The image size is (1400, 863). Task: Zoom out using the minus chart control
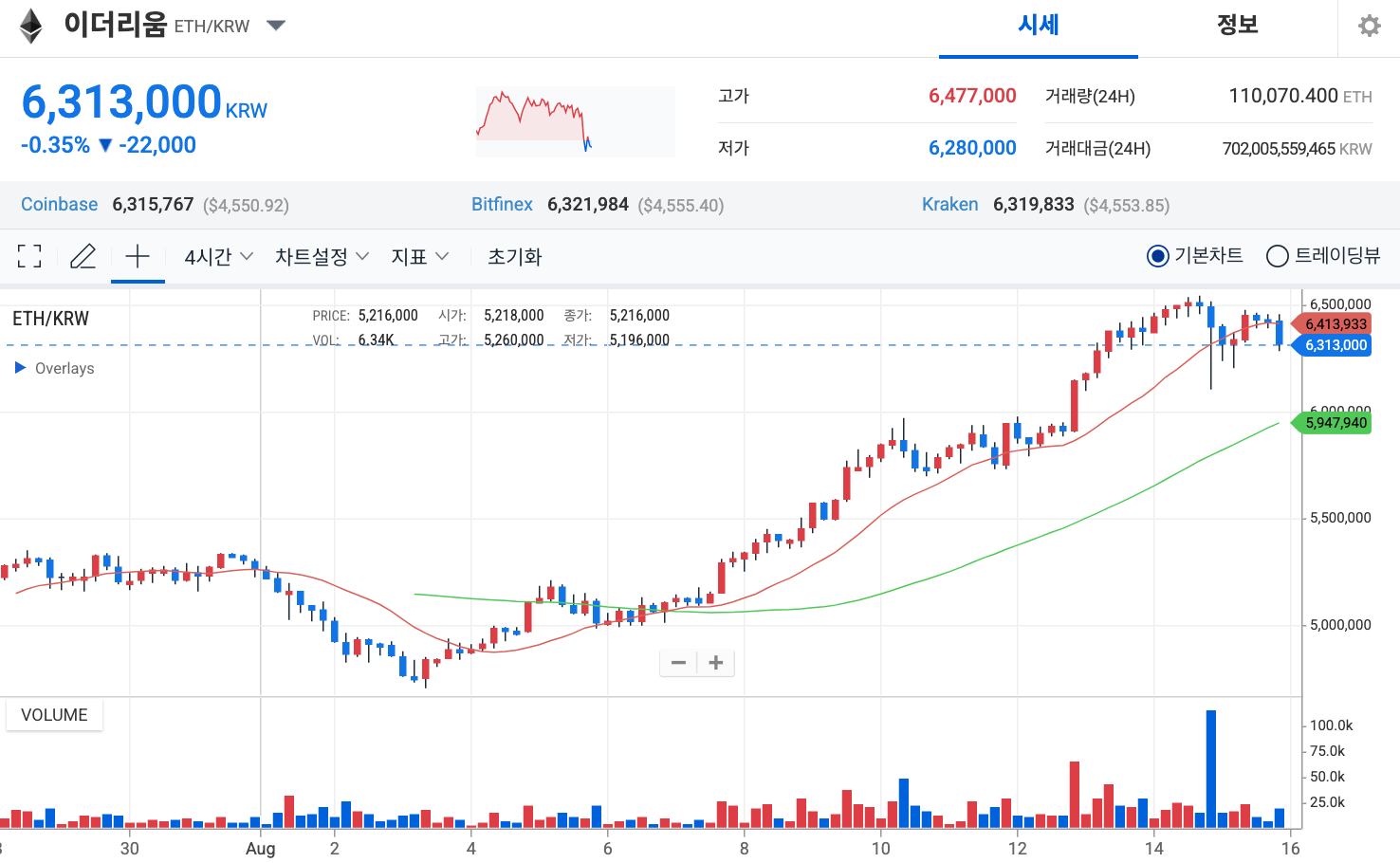point(678,662)
